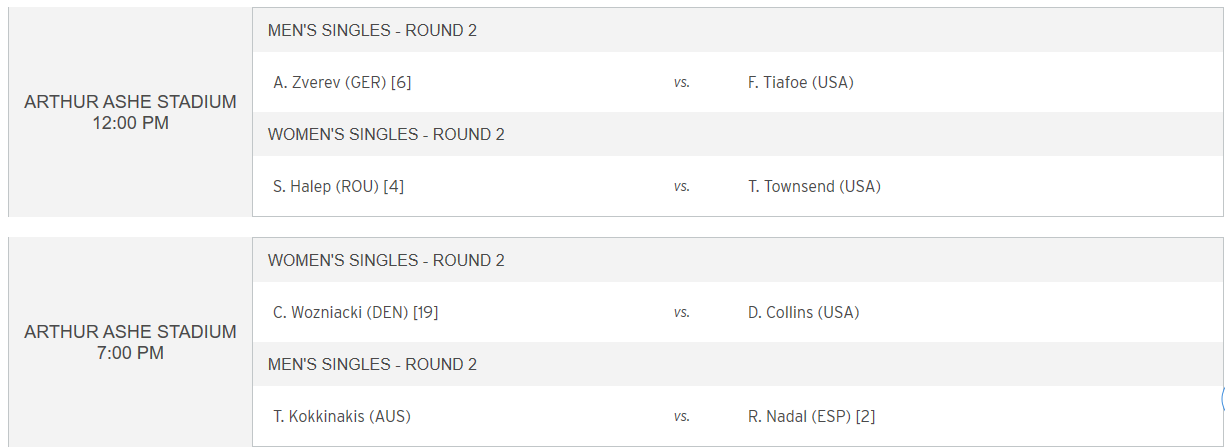Click vs. between Halep and Townsend
Viewport: 1225px width, 447px height.
pyautogui.click(x=681, y=187)
